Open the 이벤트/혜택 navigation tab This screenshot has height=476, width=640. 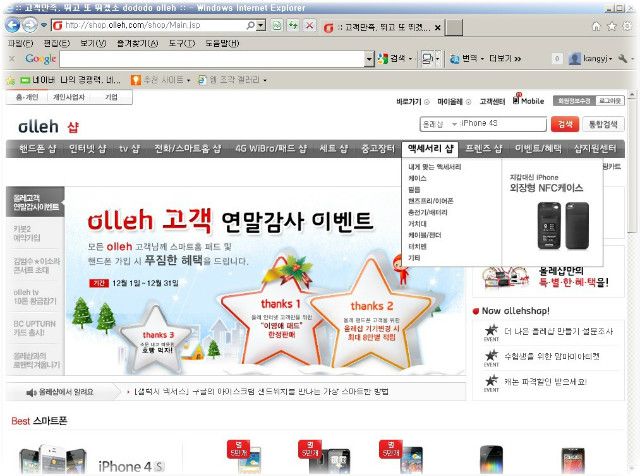click(x=538, y=149)
